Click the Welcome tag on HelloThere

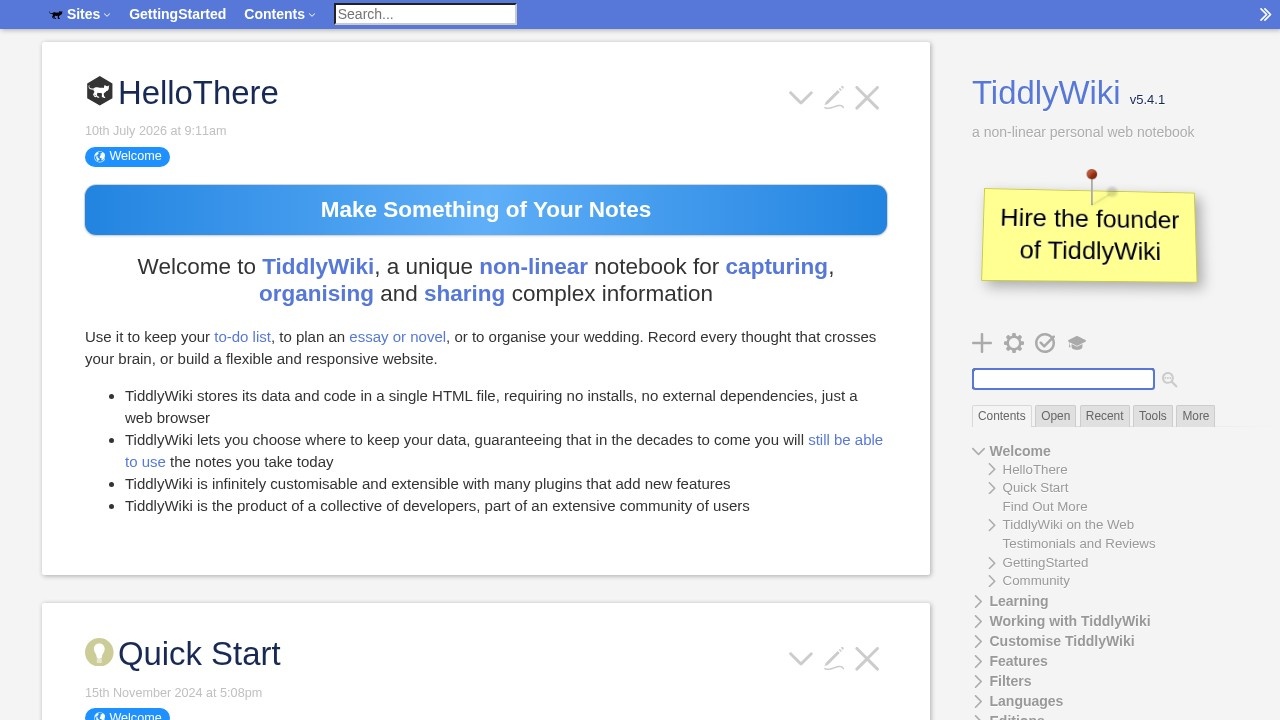coord(127,156)
